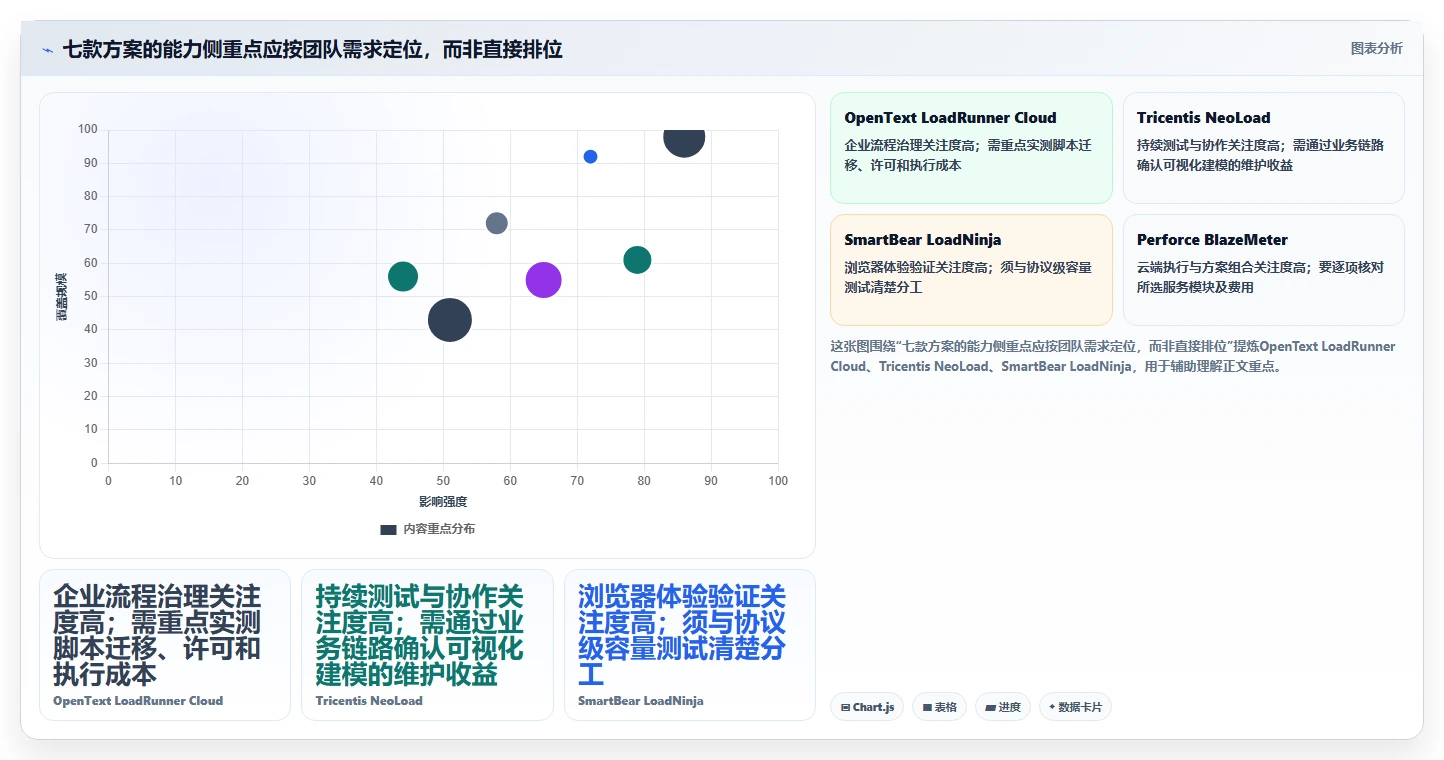Click the 影响强度 x-axis label
The height and width of the screenshot is (760, 1444).
tap(443, 501)
